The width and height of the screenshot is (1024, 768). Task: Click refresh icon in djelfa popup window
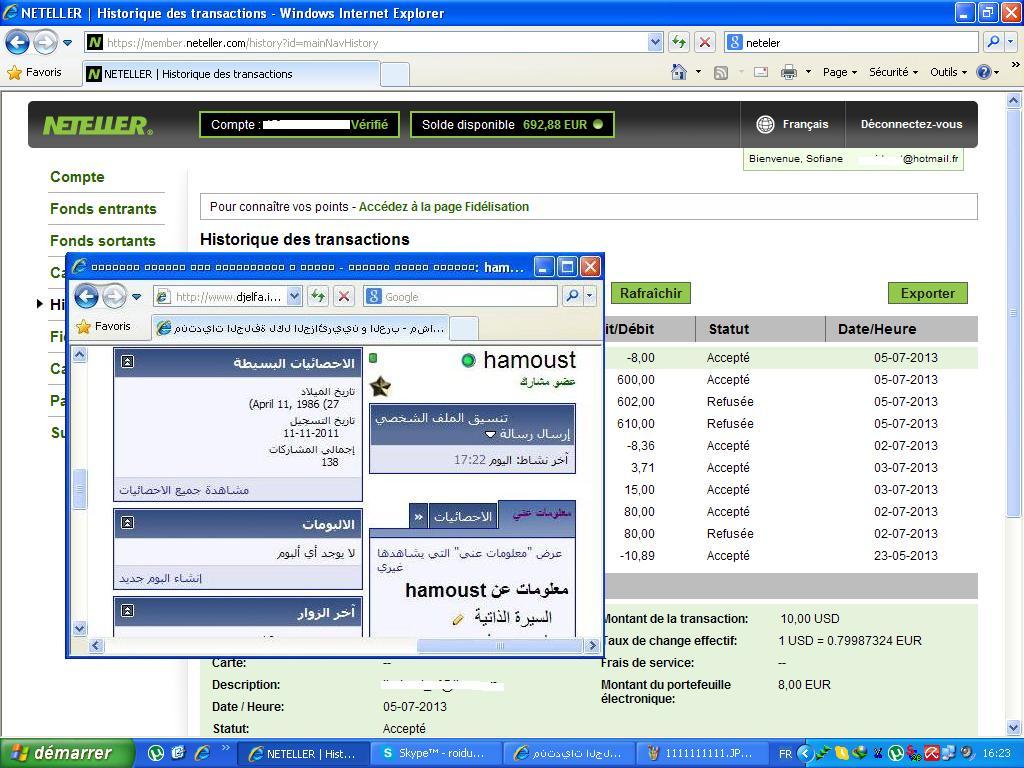[x=318, y=296]
